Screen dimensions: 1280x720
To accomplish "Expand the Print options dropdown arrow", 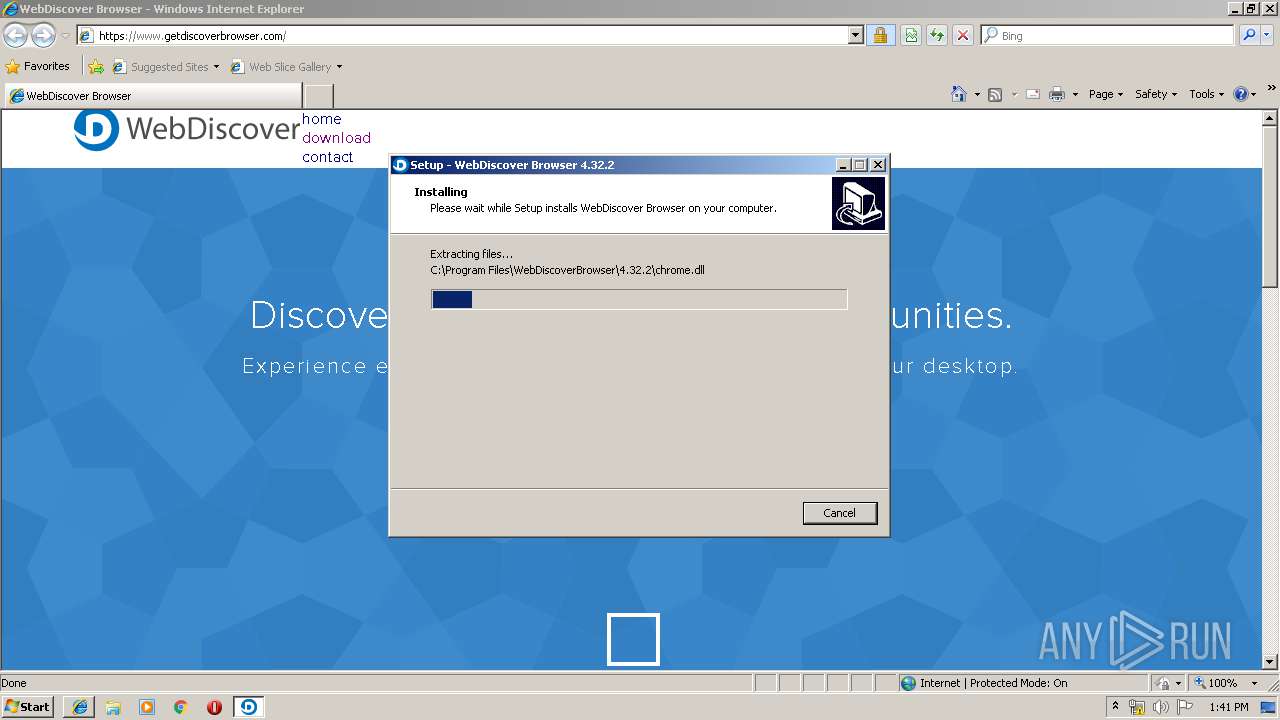I will click(x=1075, y=95).
